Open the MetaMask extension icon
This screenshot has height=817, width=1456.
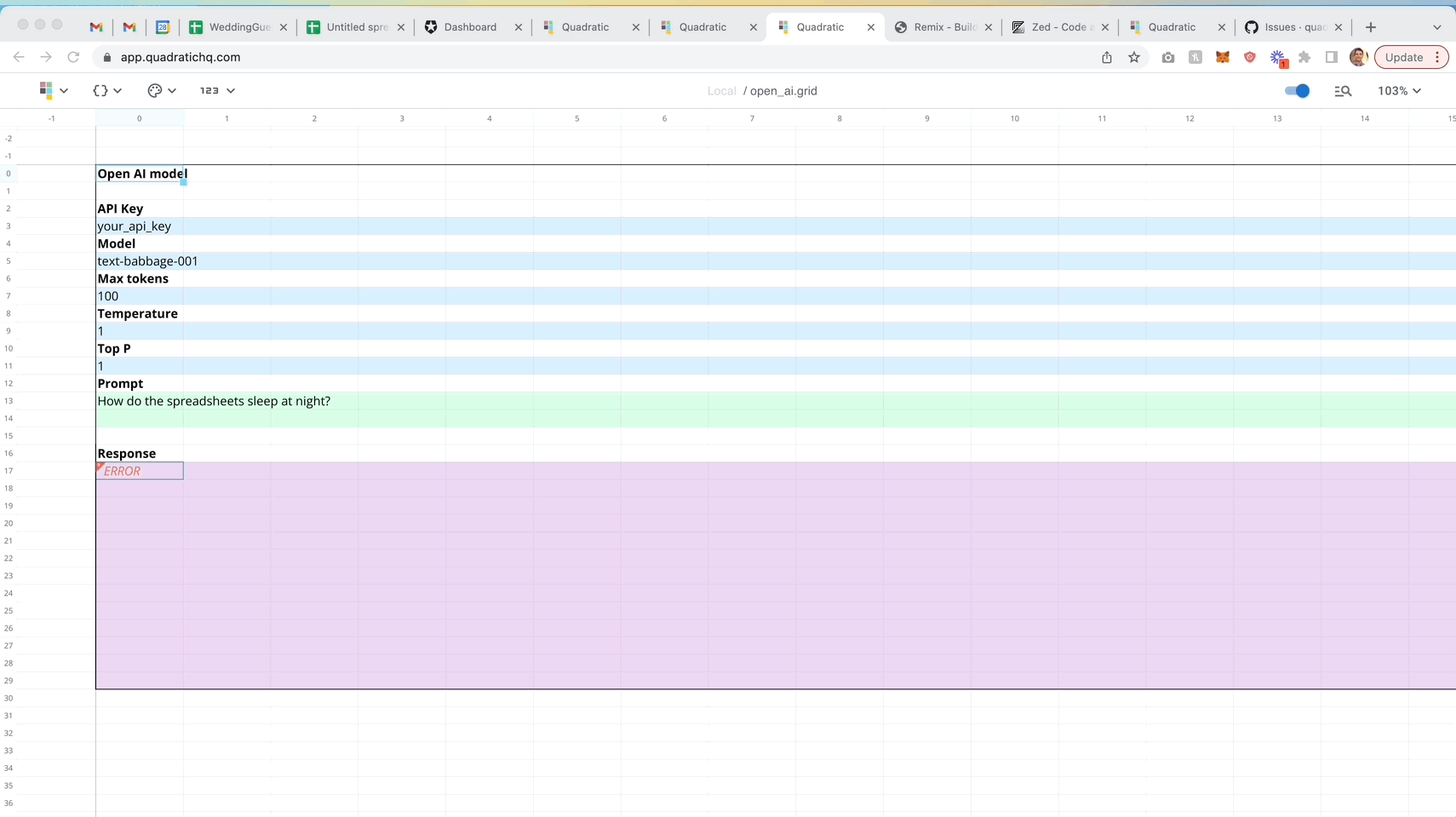coord(1222,57)
